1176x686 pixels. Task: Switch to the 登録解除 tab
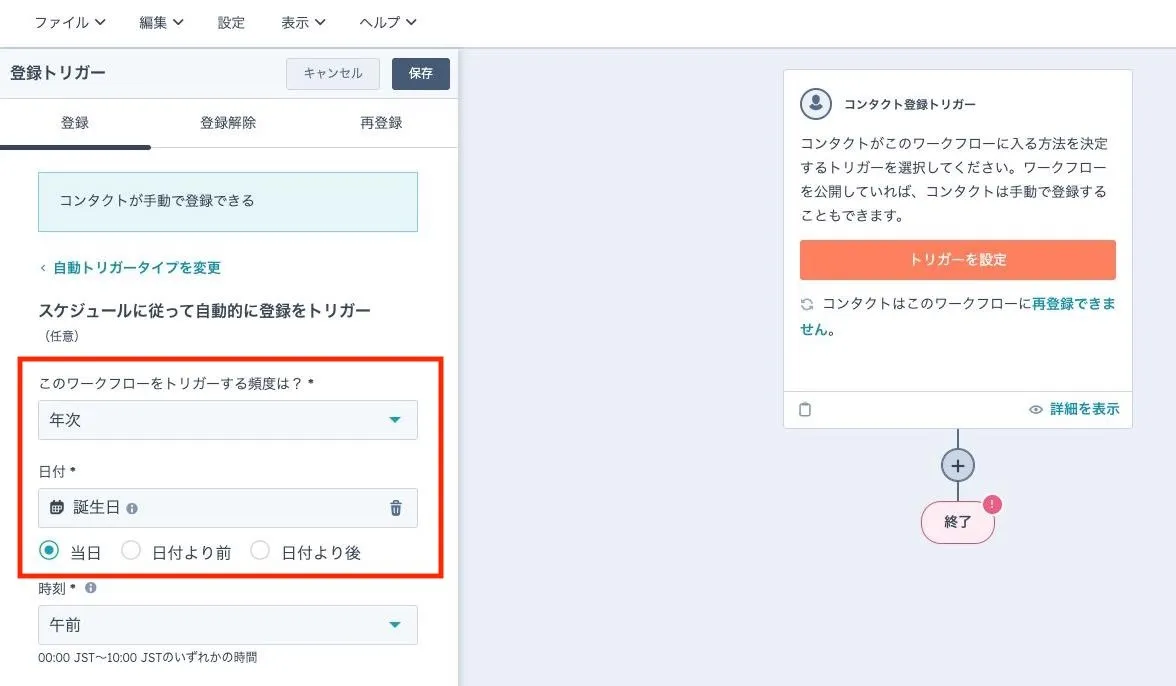(x=226, y=122)
